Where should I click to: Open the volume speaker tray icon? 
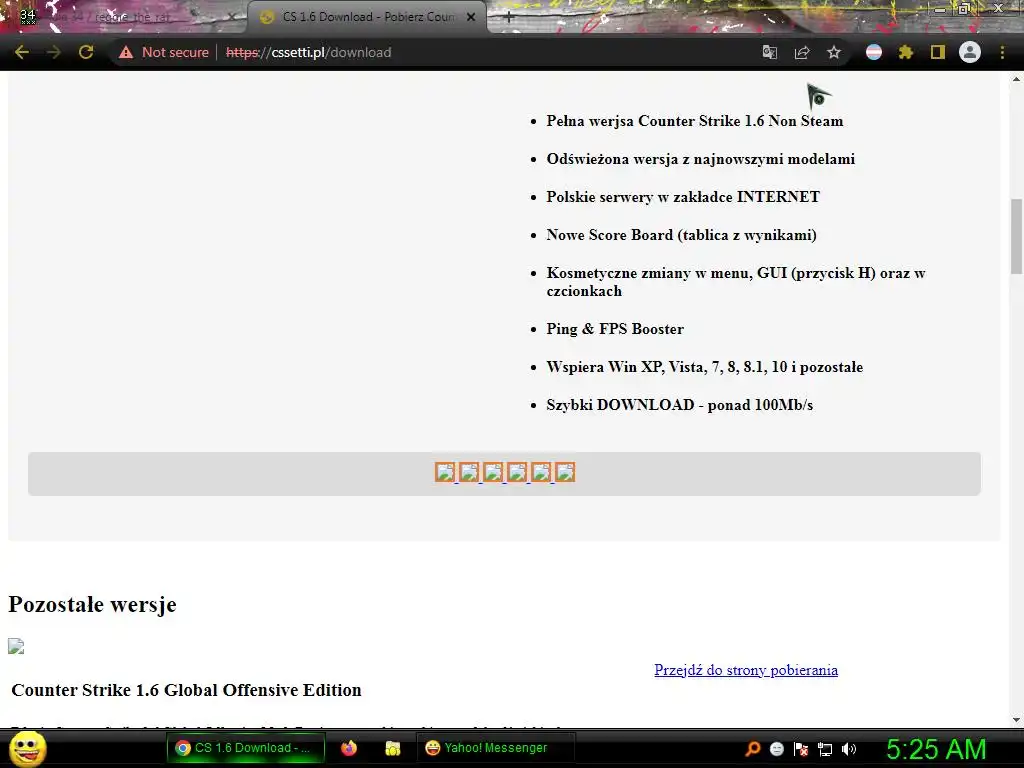coord(849,749)
